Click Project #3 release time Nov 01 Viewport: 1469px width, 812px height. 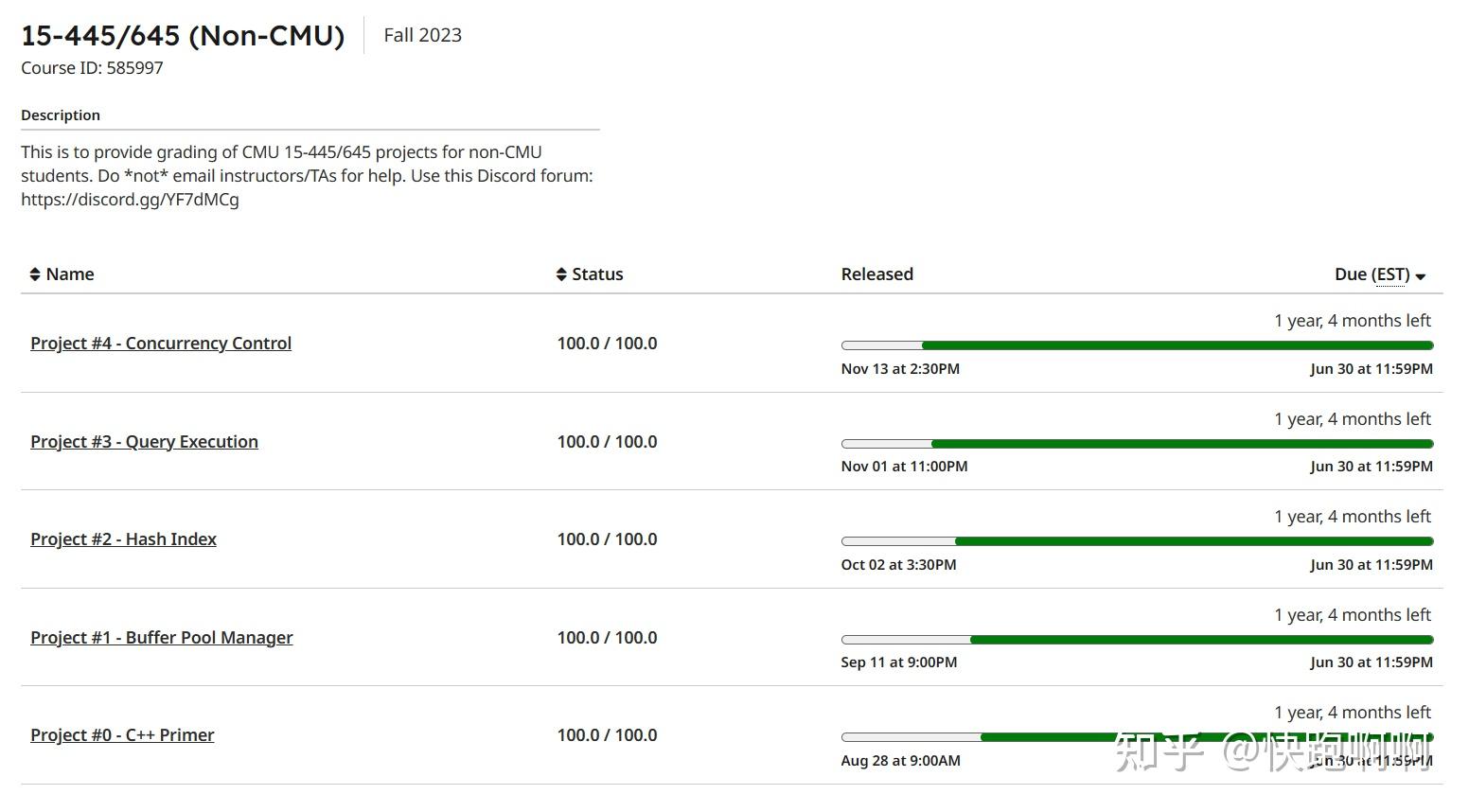click(x=904, y=466)
